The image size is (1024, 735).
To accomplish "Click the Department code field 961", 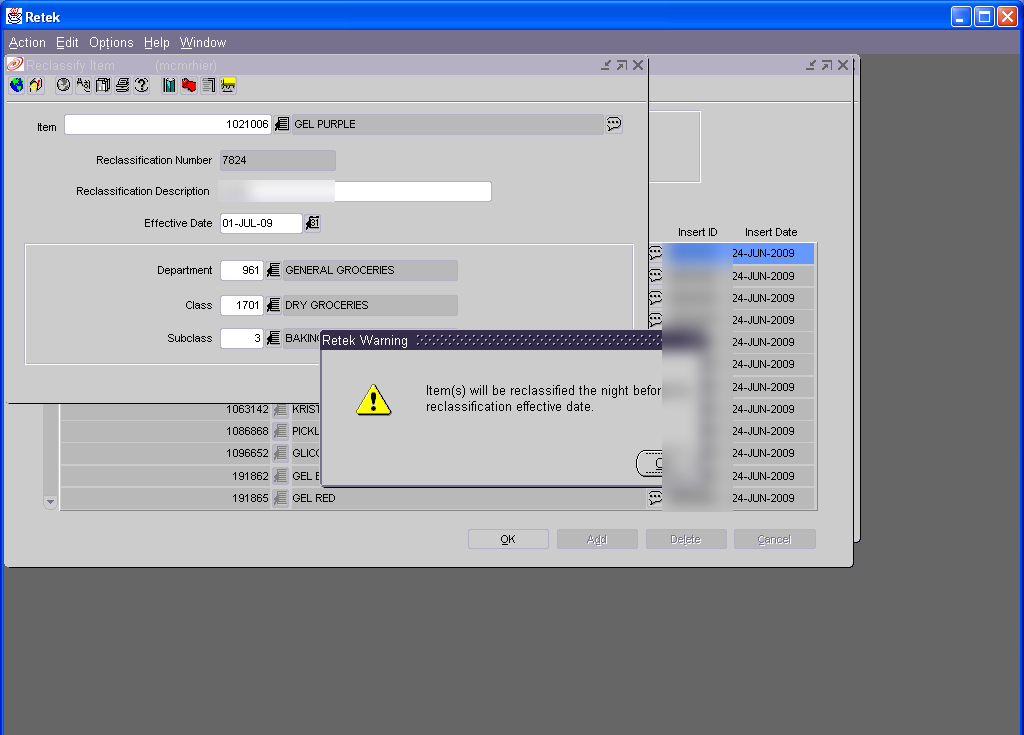I will click(x=242, y=270).
